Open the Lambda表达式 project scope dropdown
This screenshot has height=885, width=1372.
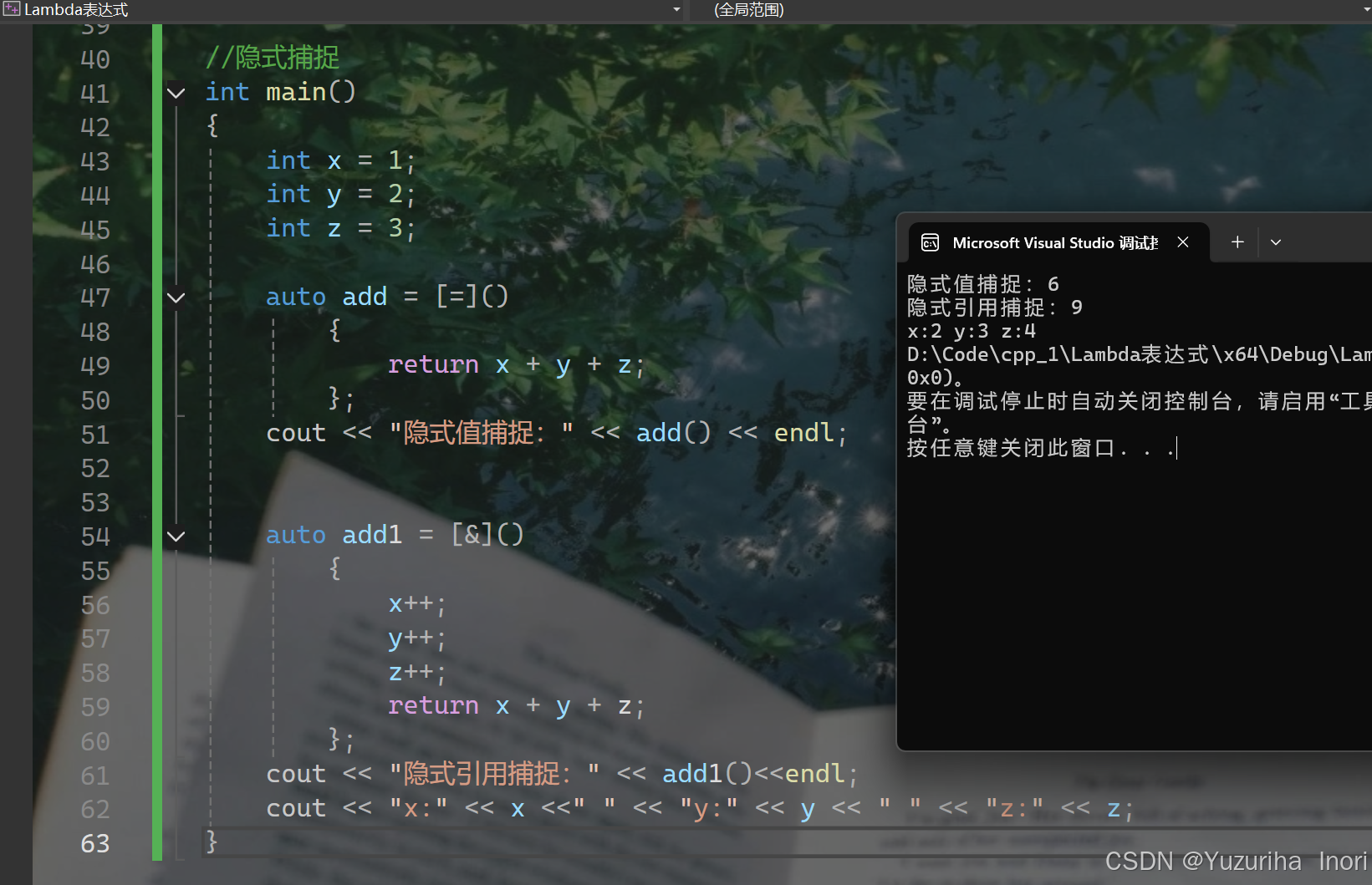pos(676,10)
